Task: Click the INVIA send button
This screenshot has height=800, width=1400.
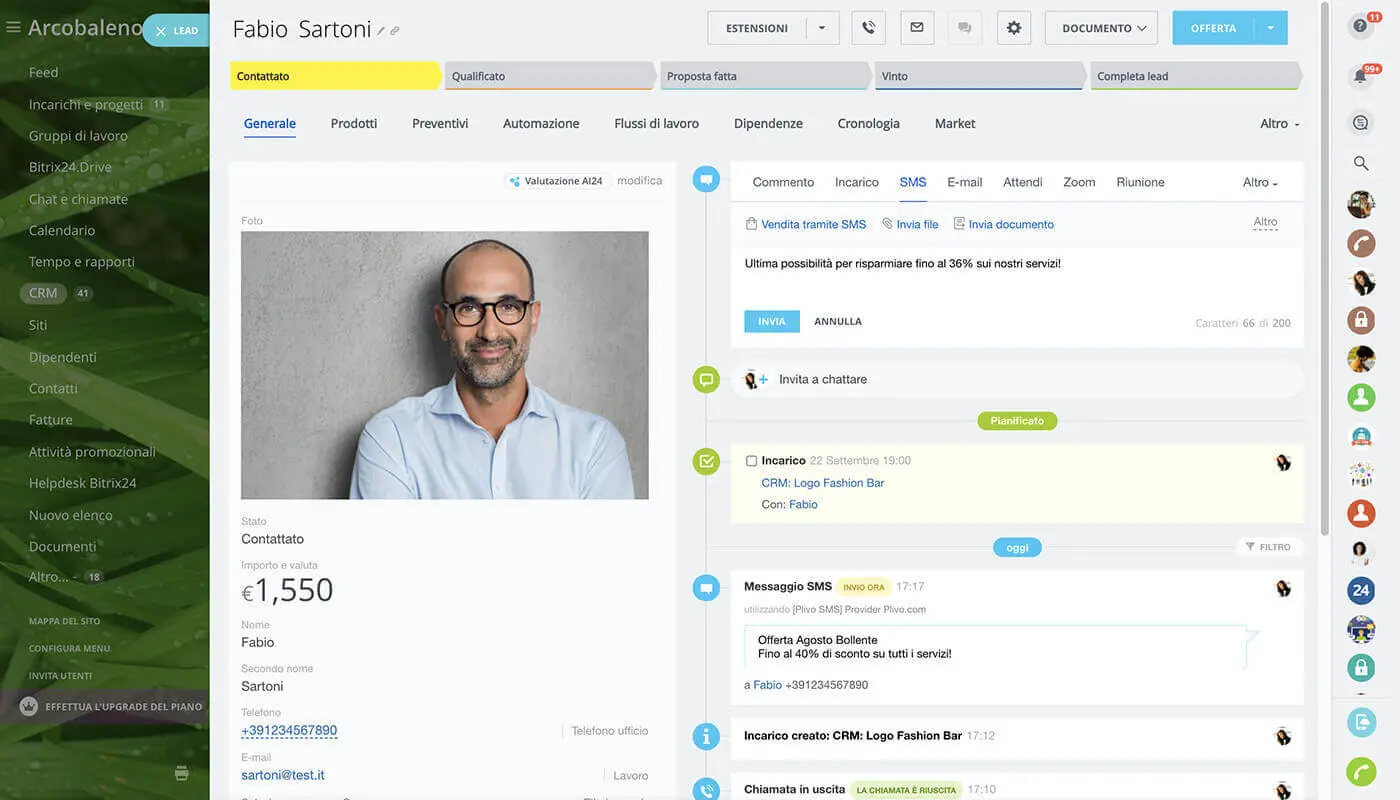Action: (772, 321)
